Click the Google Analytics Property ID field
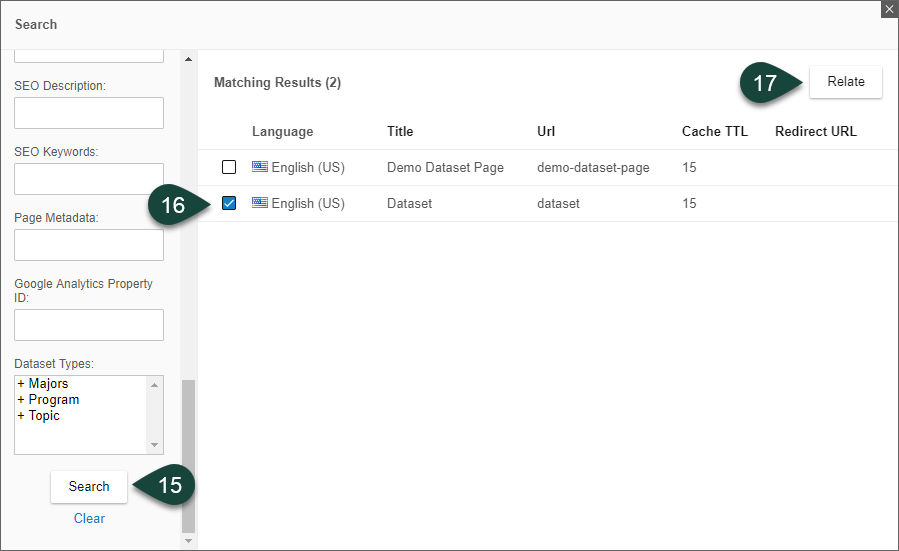 [x=88, y=325]
